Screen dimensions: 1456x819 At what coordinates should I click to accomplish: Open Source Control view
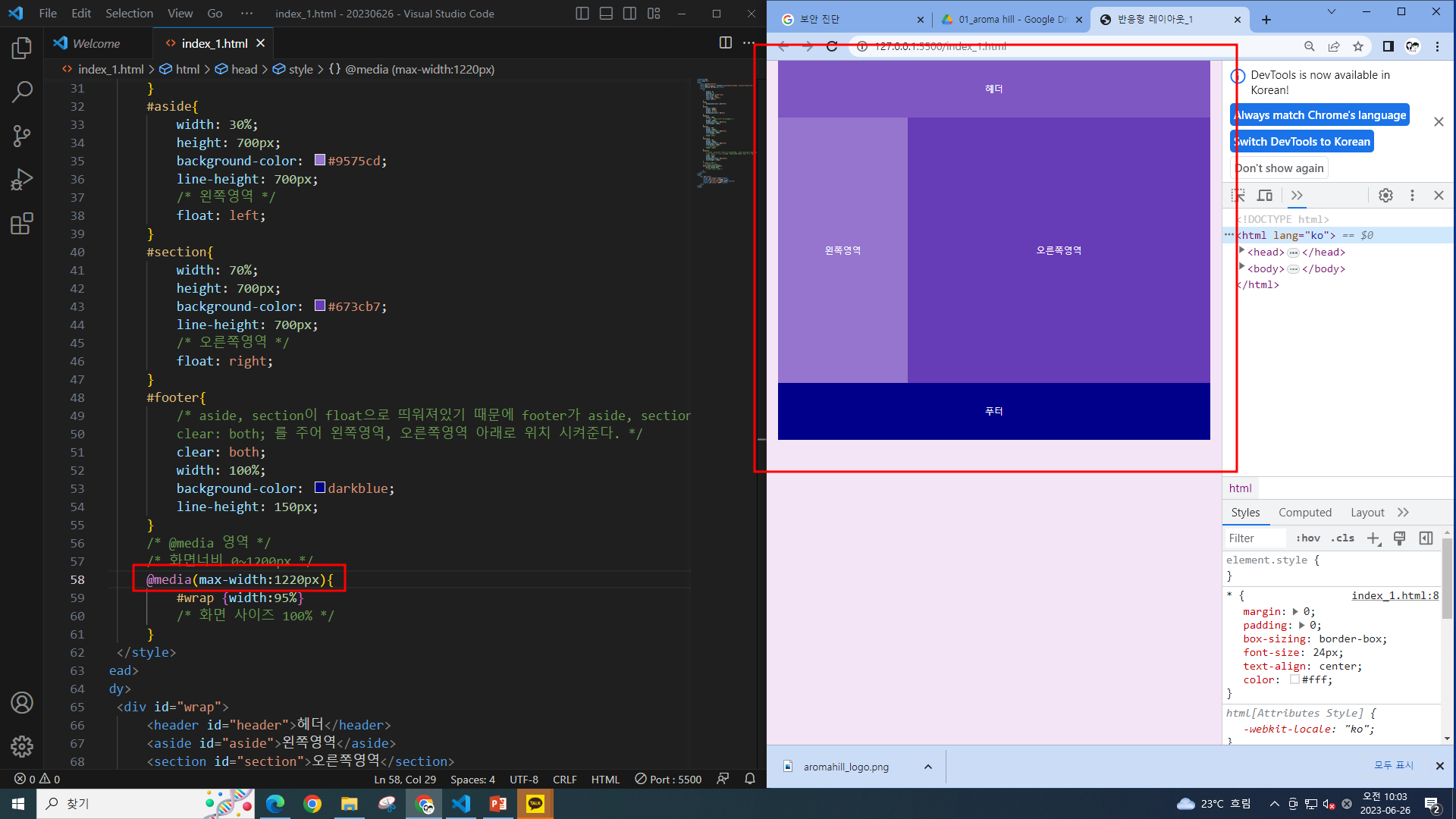click(x=22, y=136)
